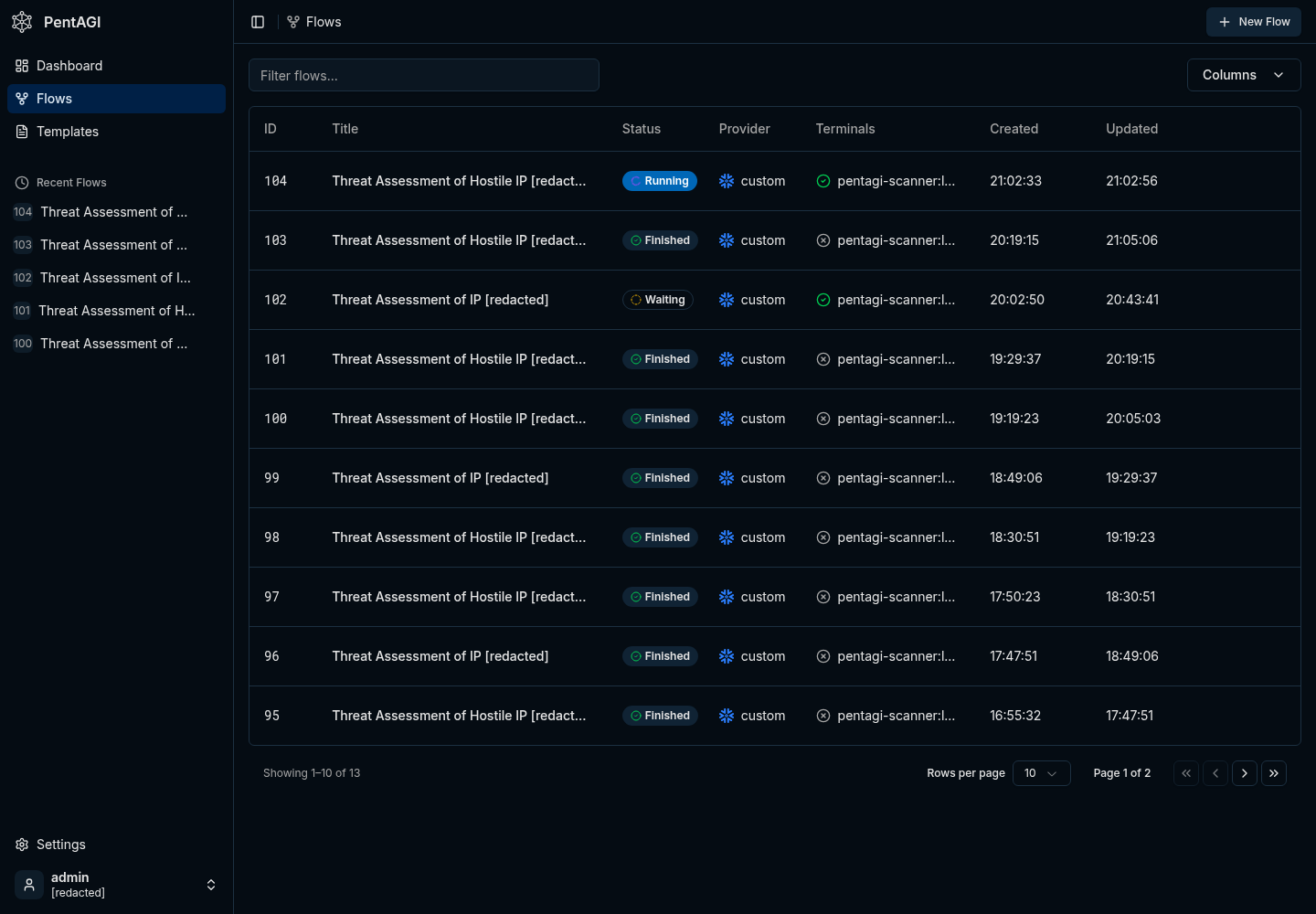Click the Flows breadcrumb label in header

point(324,22)
